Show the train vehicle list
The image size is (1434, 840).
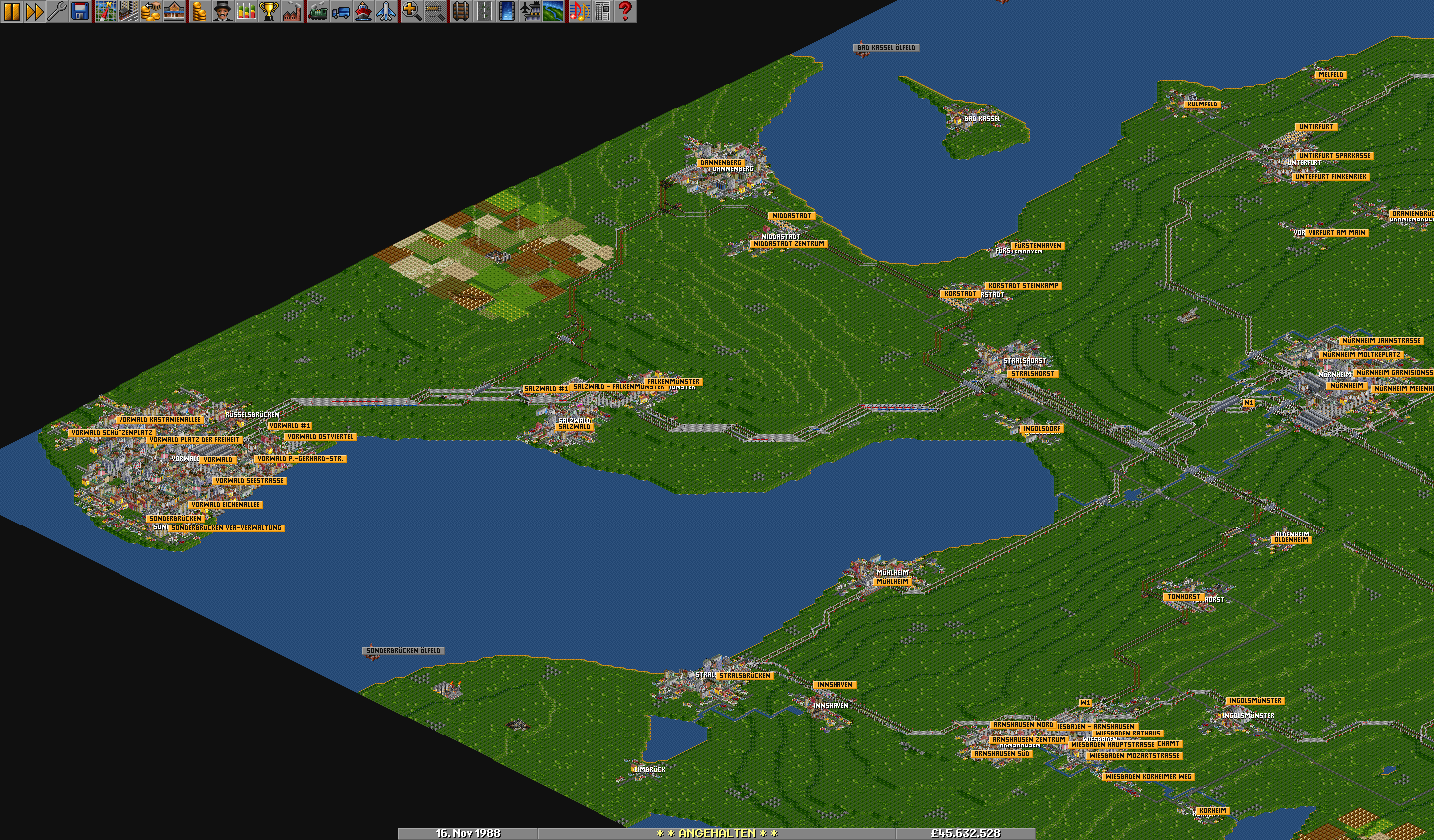point(318,12)
